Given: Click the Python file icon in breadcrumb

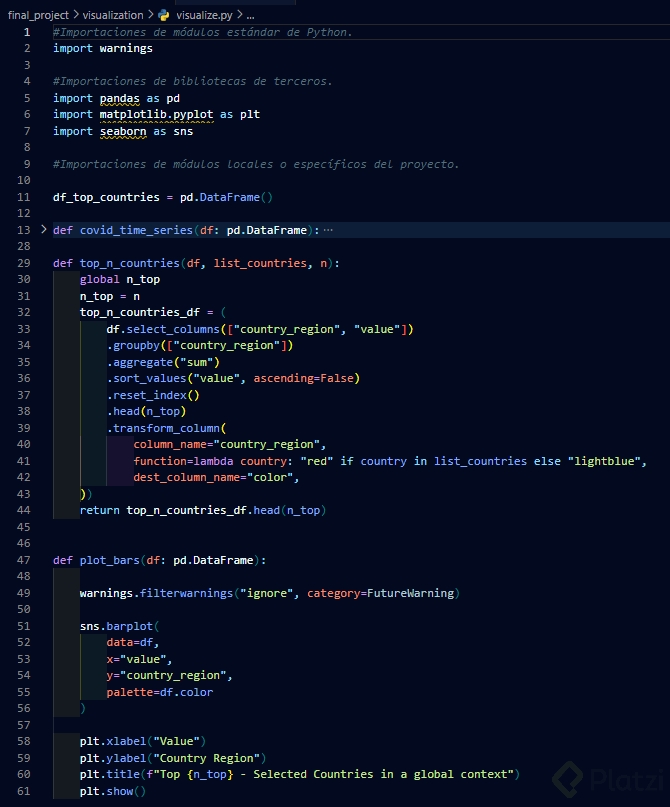Looking at the screenshot, I should point(164,15).
